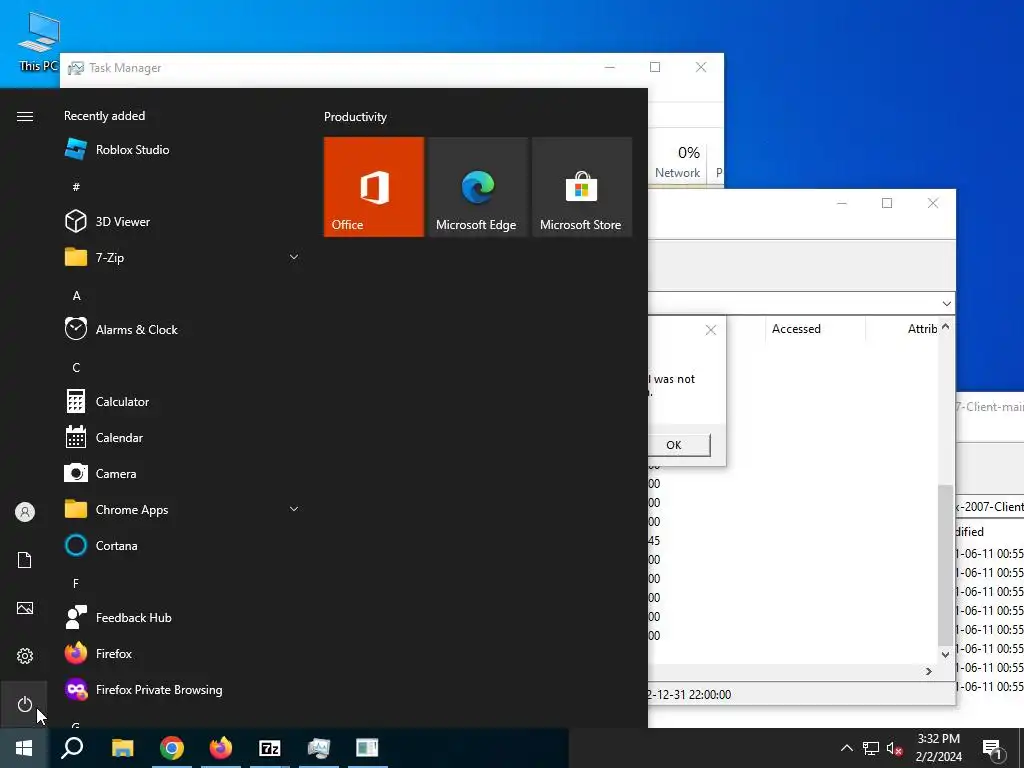Jump to letter A section header
Screen dimensions: 1024x768
tap(76, 295)
